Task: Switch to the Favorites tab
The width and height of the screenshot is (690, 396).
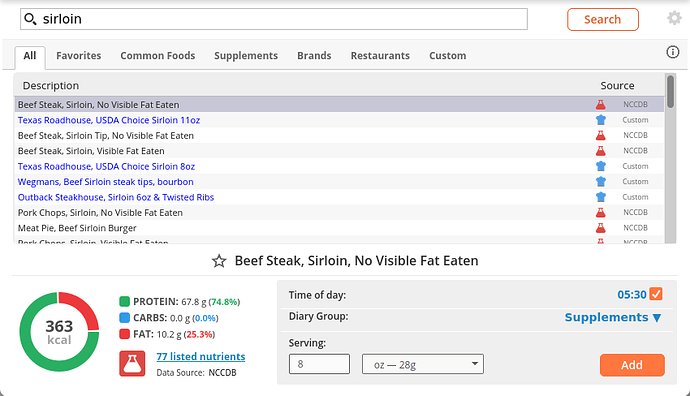Action: pos(78,56)
